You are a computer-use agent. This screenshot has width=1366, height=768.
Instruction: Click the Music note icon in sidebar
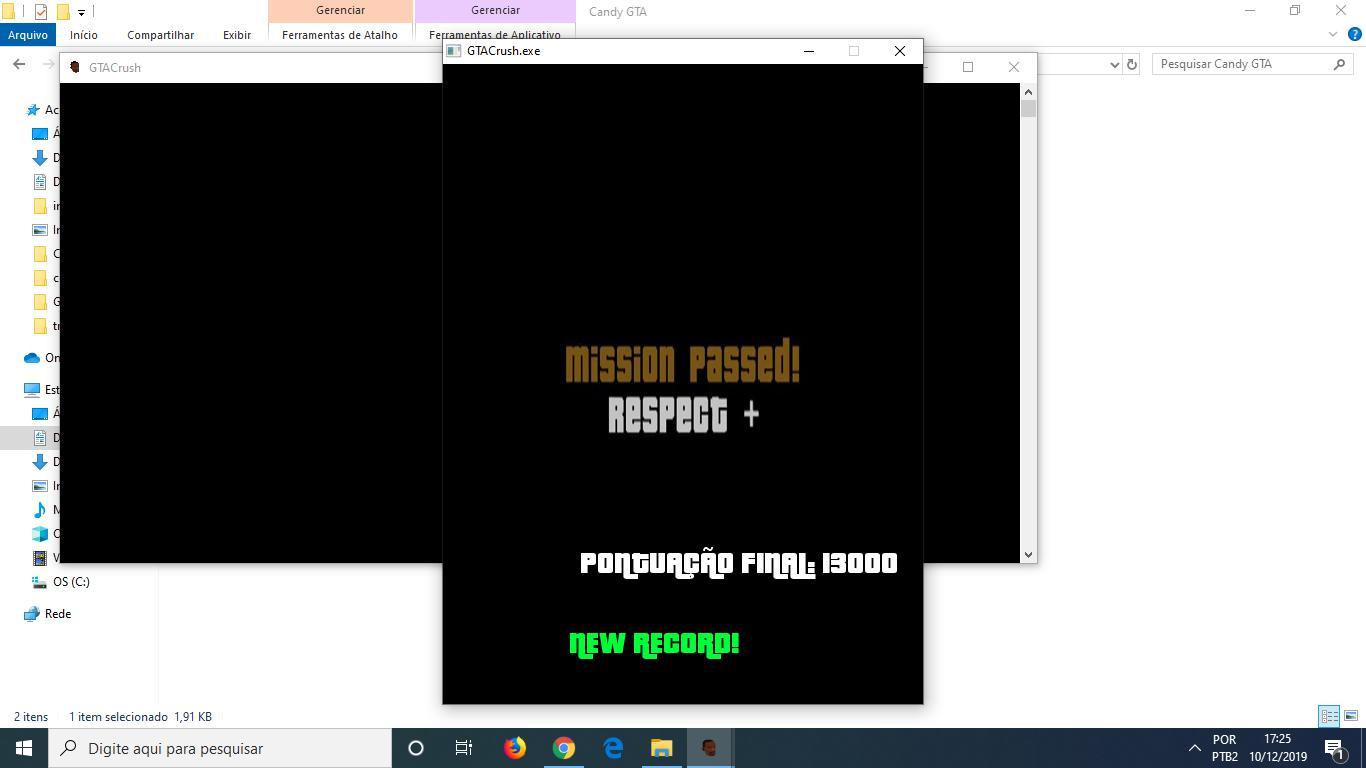point(40,510)
